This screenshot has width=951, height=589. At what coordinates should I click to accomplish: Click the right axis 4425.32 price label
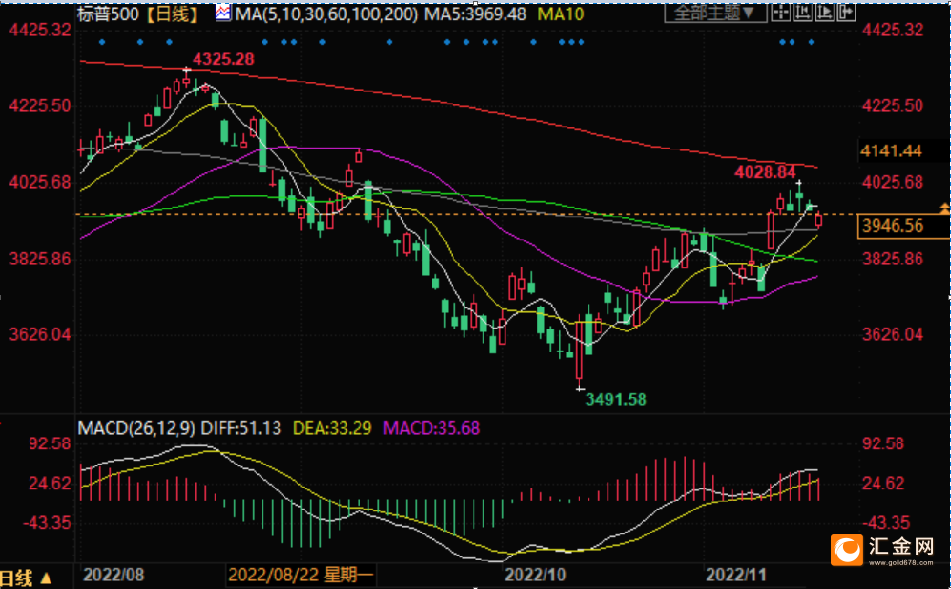pos(892,29)
